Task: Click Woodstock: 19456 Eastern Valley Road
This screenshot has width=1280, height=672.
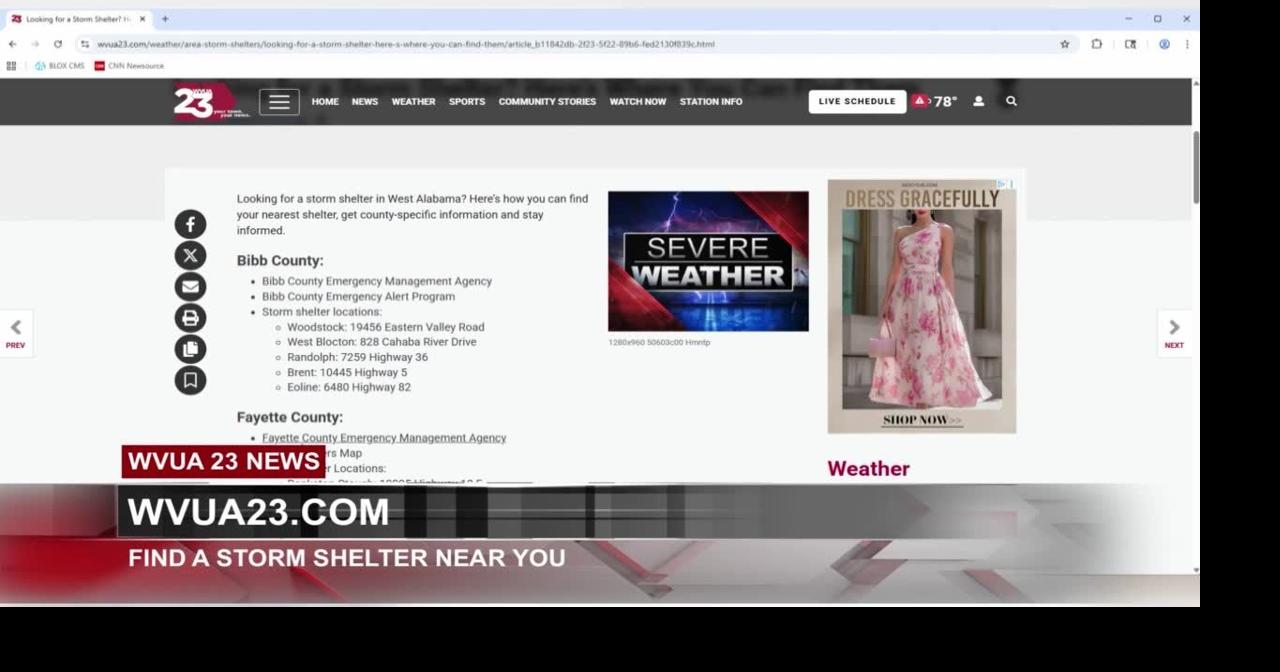Action: click(385, 327)
